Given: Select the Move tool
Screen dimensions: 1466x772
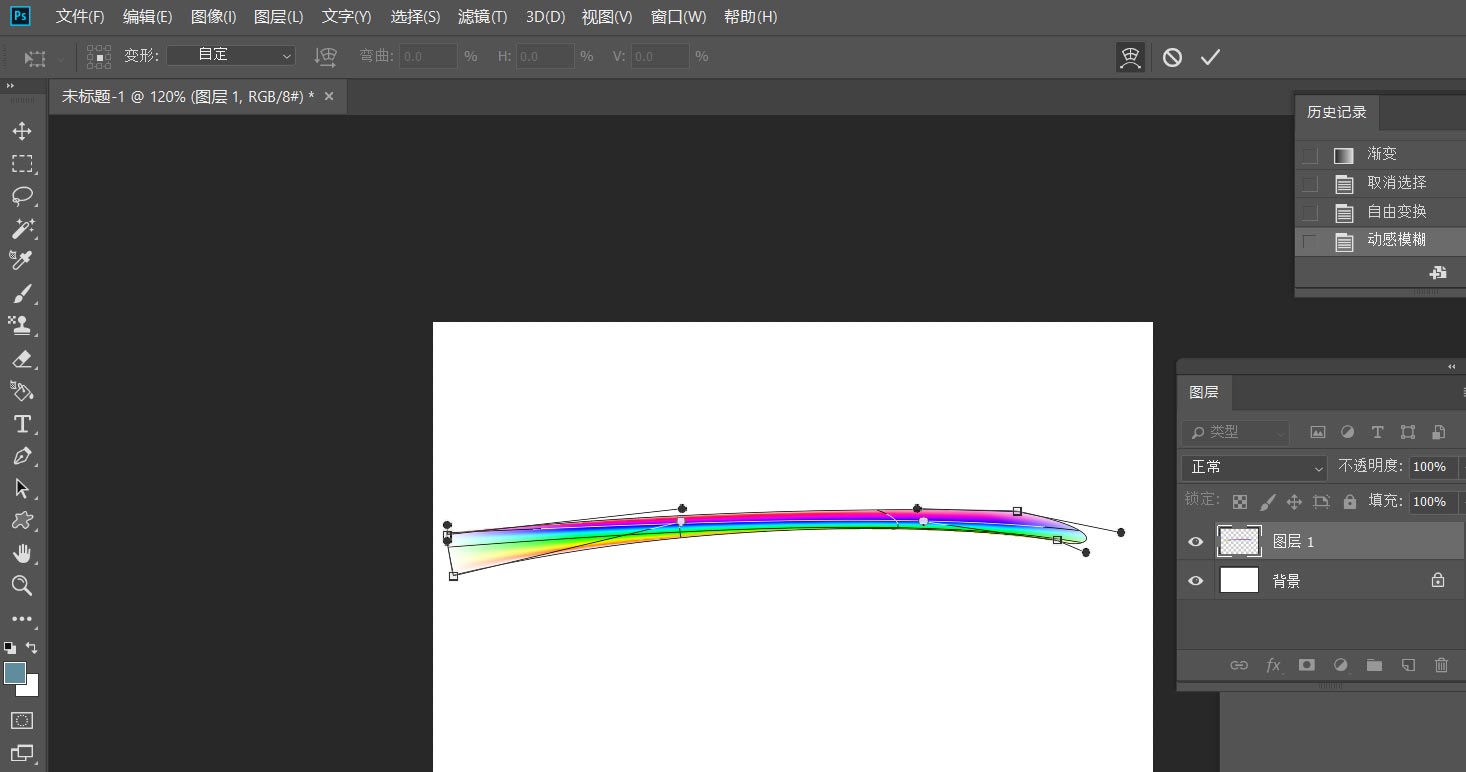Looking at the screenshot, I should 22,131.
